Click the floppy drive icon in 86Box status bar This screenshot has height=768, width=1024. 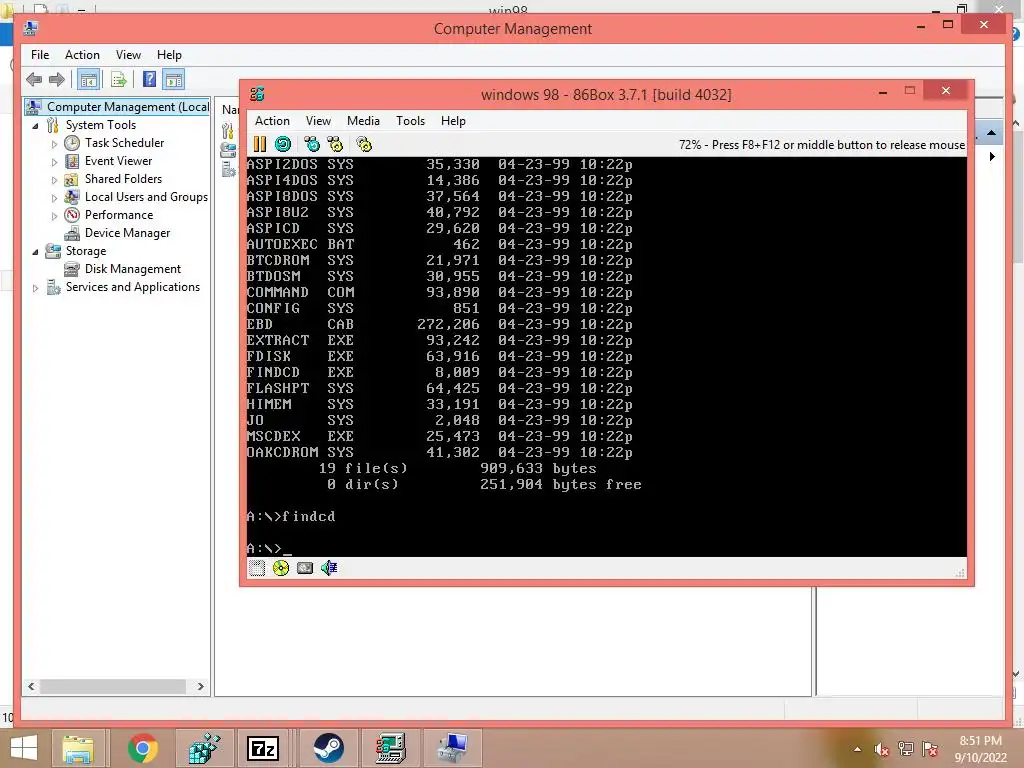257,568
